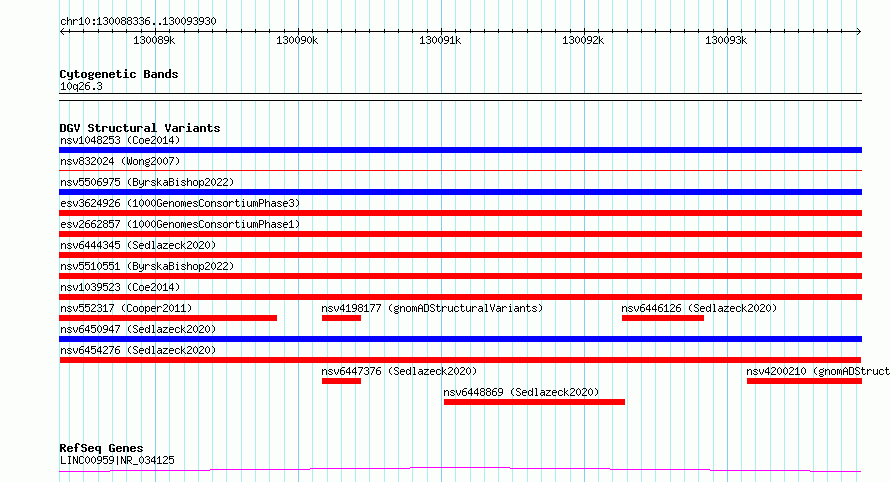Screen dimensions: 890x482
Task: Click the 130092k ruler position
Action: [583, 40]
